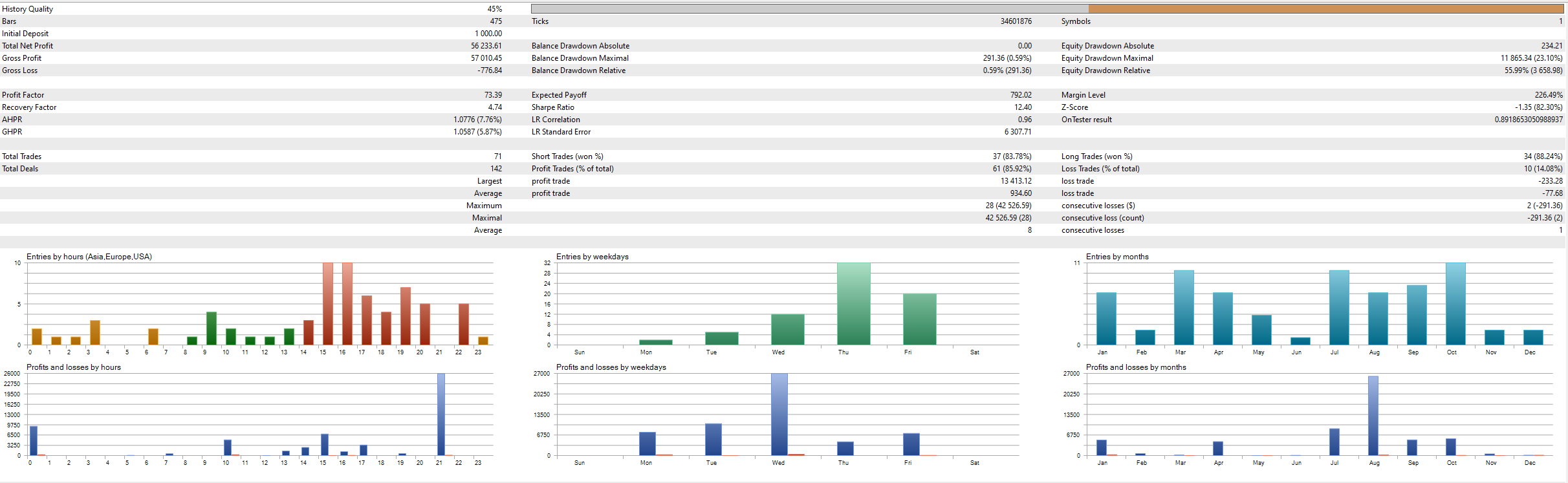The height and width of the screenshot is (483, 1568).
Task: Select the Ticks value 34601876
Action: [1016, 21]
